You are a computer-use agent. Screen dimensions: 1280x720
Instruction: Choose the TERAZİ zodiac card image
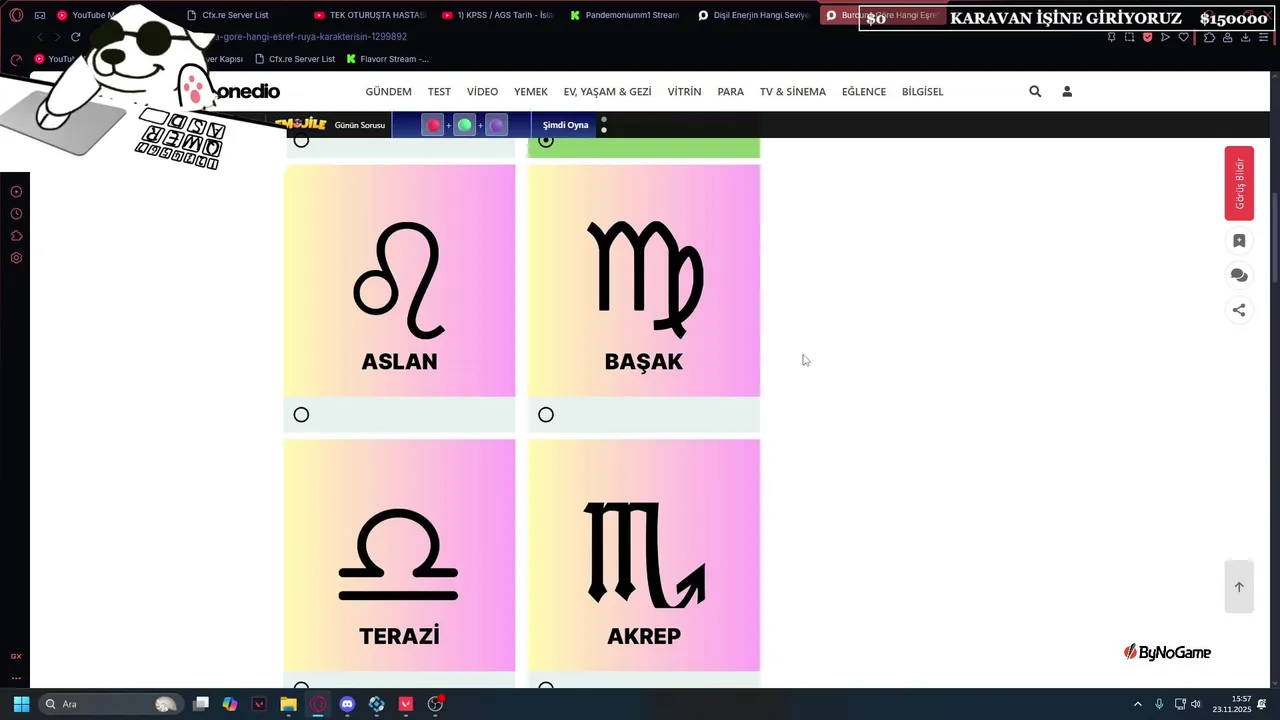(x=399, y=555)
